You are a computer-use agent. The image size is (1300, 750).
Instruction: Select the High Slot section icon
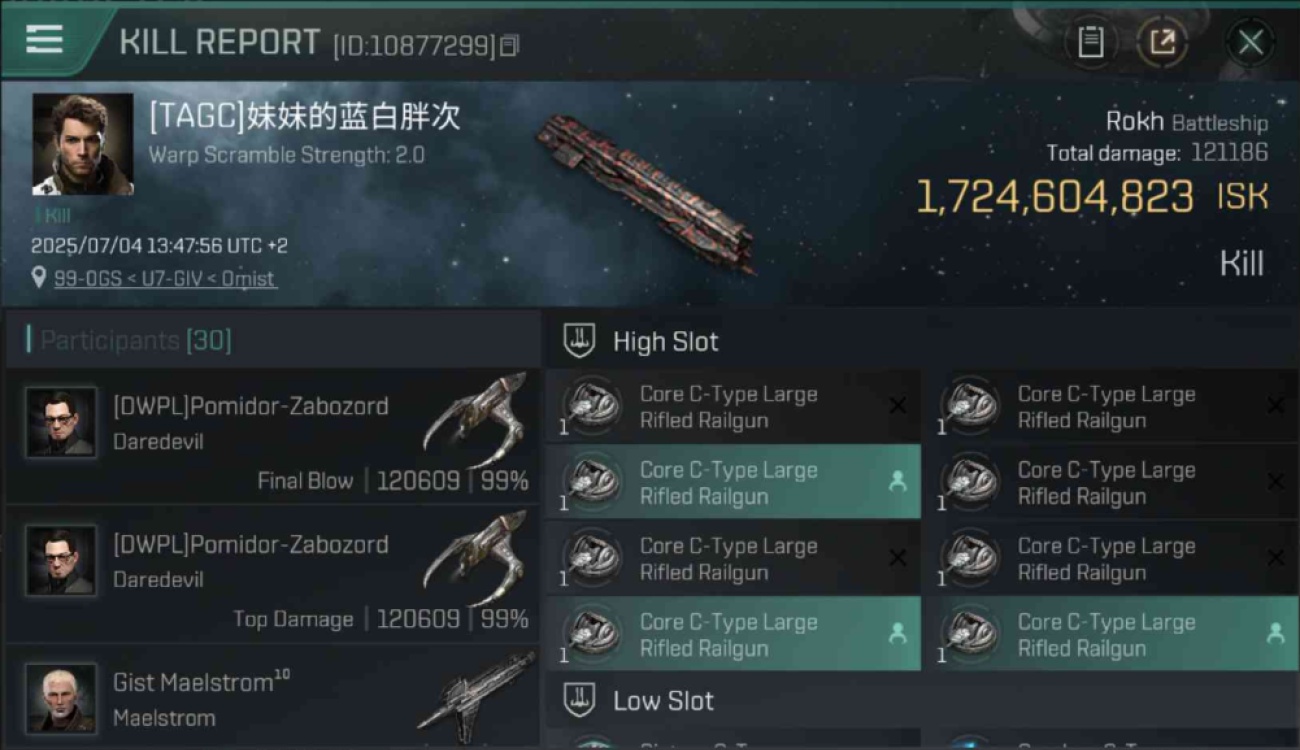(x=579, y=341)
